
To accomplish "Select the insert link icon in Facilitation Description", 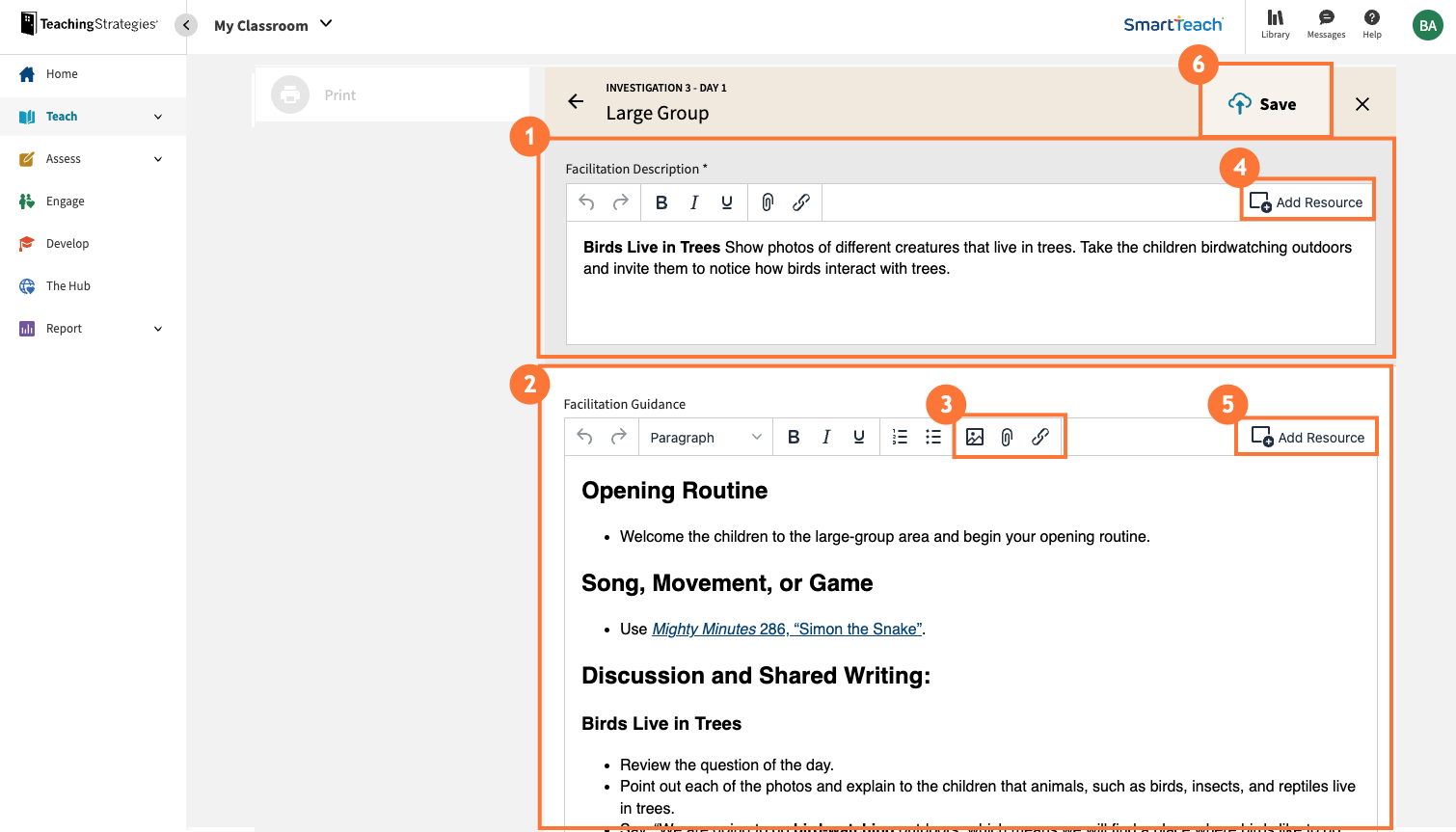I will 800,202.
